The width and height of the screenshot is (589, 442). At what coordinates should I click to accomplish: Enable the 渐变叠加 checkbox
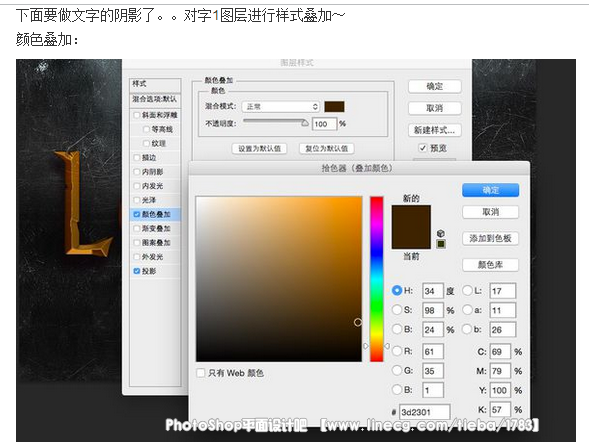[x=137, y=228]
